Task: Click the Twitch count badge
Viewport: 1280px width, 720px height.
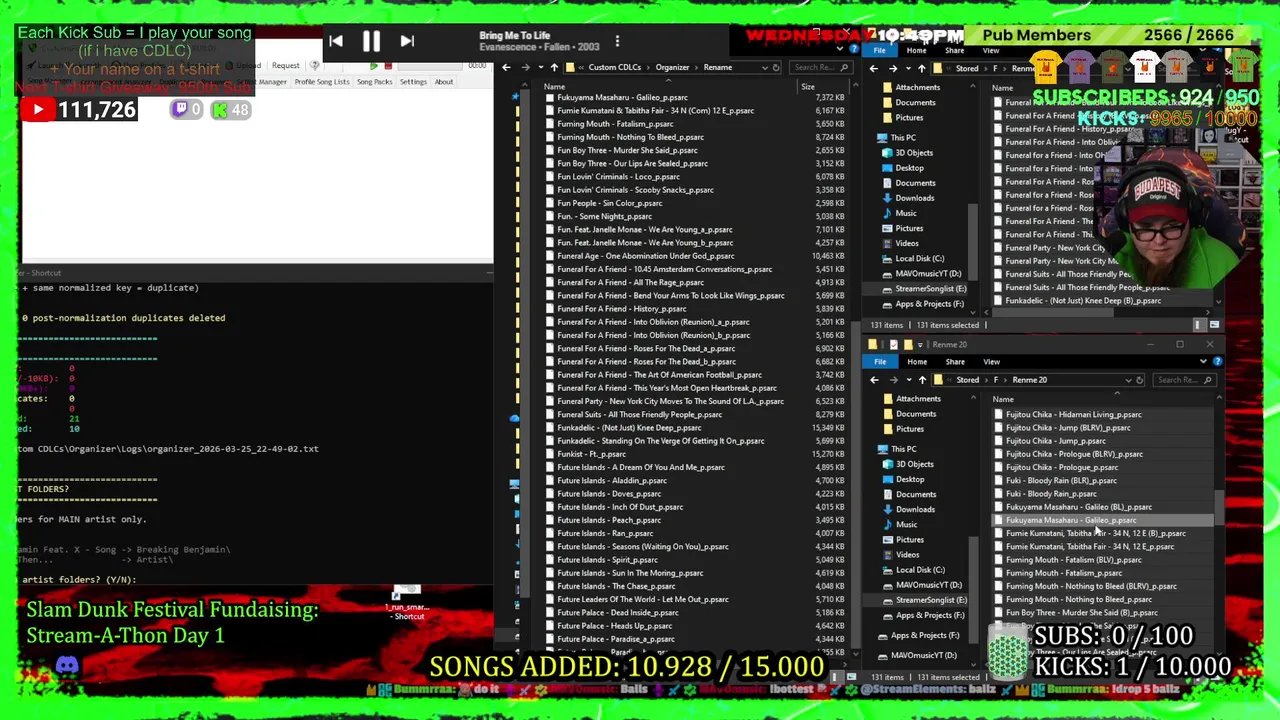Action: (186, 110)
